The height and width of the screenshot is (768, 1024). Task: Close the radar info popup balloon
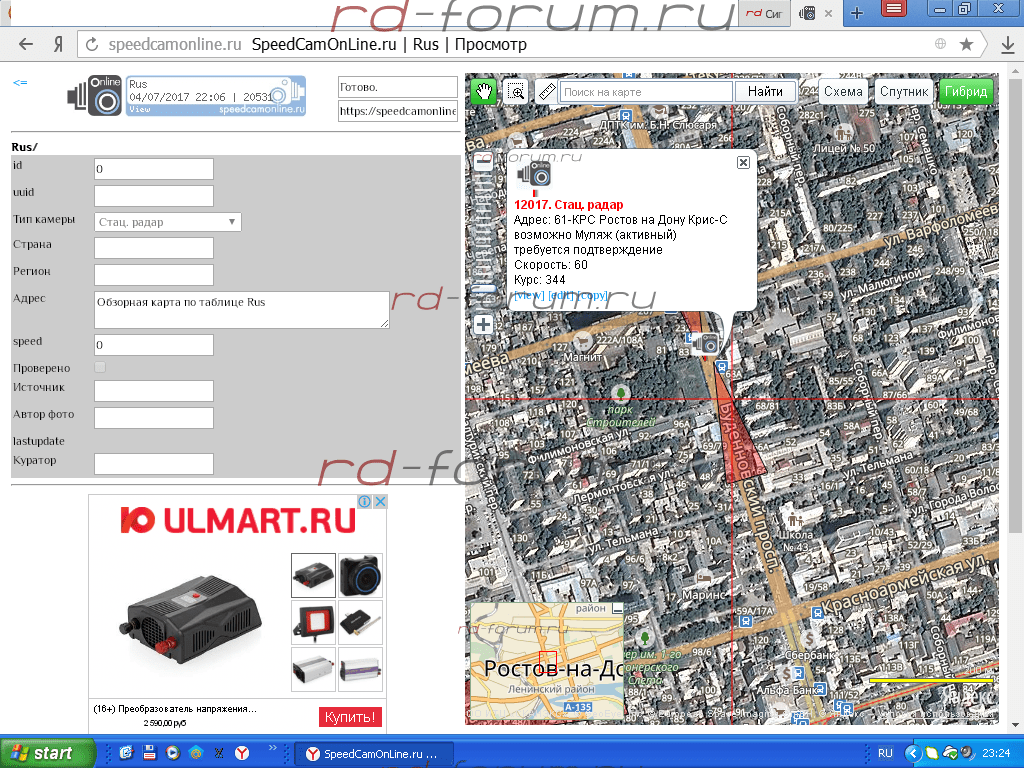click(x=743, y=162)
